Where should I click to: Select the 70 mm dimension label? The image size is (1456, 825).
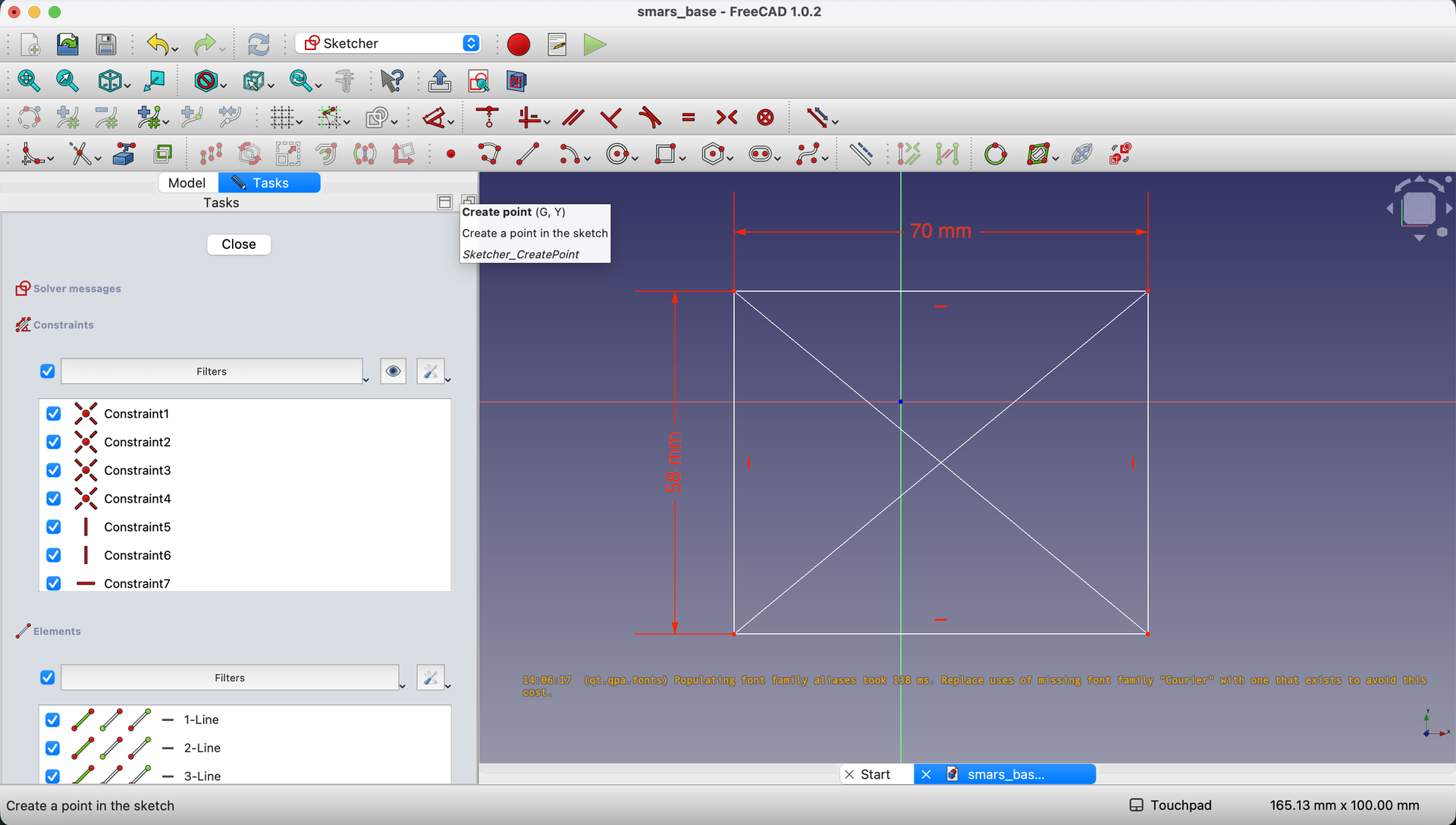tap(940, 231)
